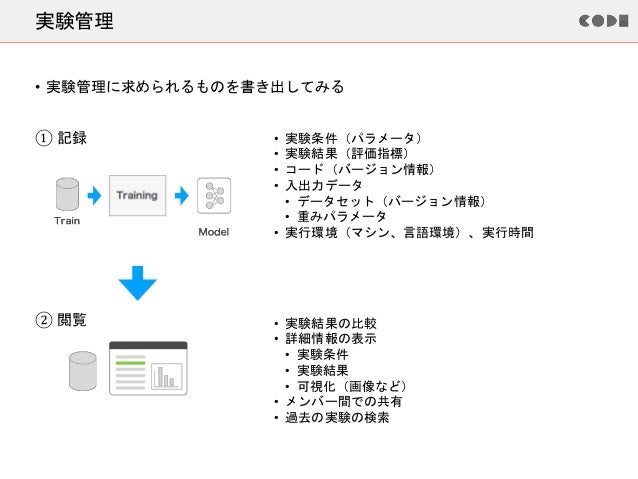Viewport: 638px width, 479px height.
Task: Click the bullet 実行環境（マシン、言語環境）、実行時間
Action: (409, 232)
